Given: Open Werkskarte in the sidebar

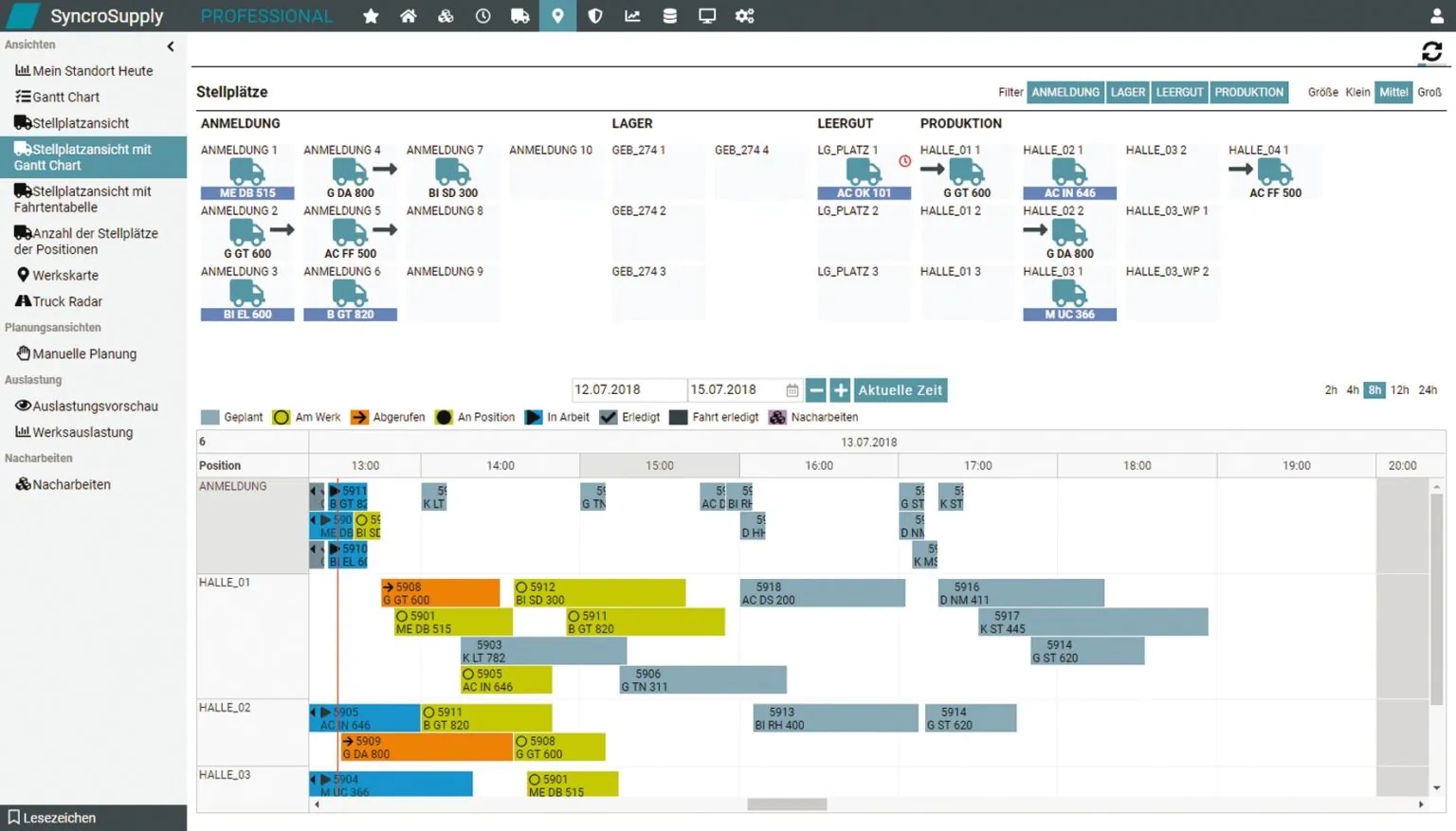Looking at the screenshot, I should 65,276.
